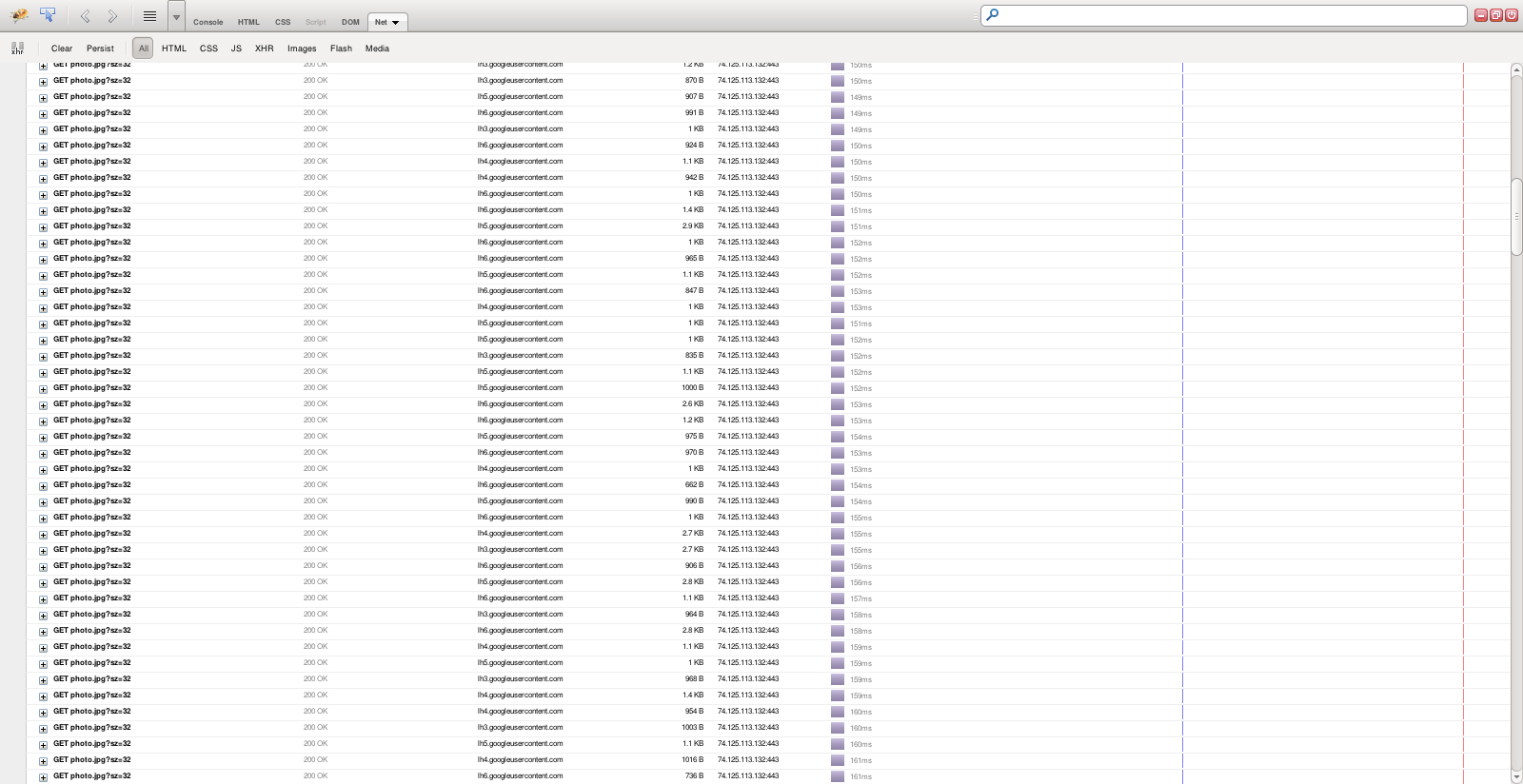The width and height of the screenshot is (1523, 784).
Task: Switch to the DOM panel tab
Action: point(350,22)
